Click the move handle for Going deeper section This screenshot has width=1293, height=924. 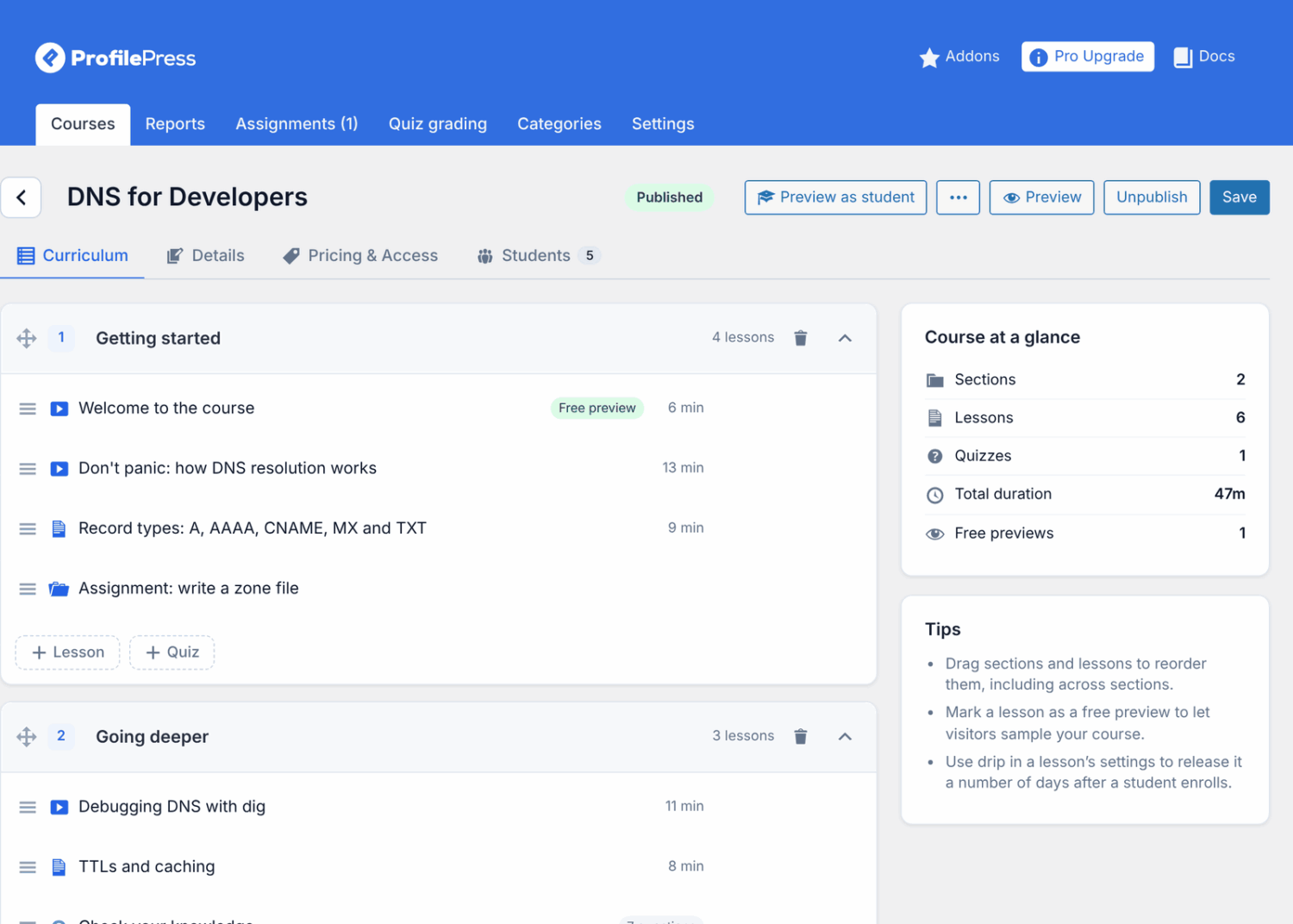tap(27, 736)
